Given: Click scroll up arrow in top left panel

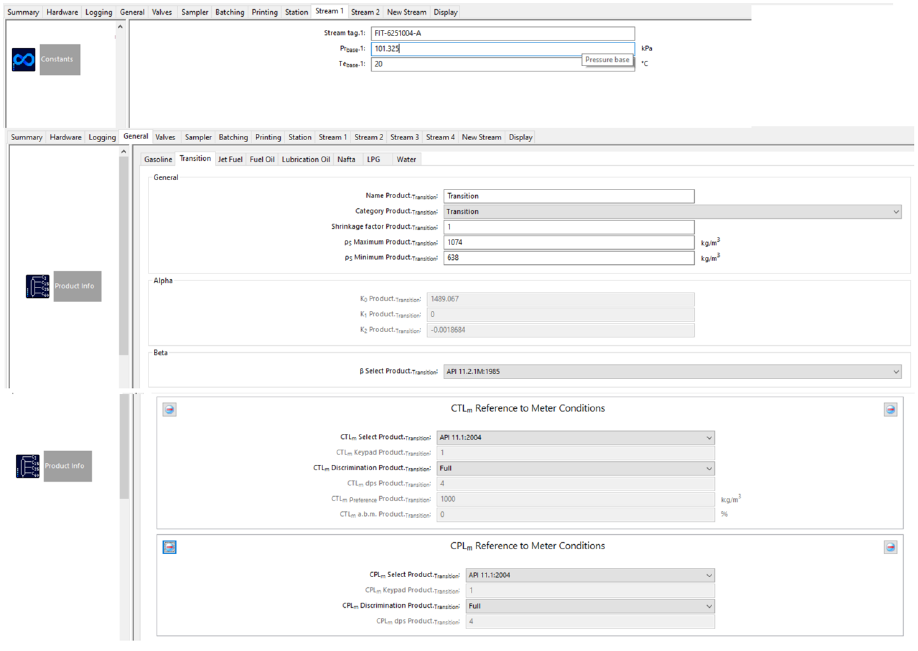Looking at the screenshot, I should tap(120, 27).
